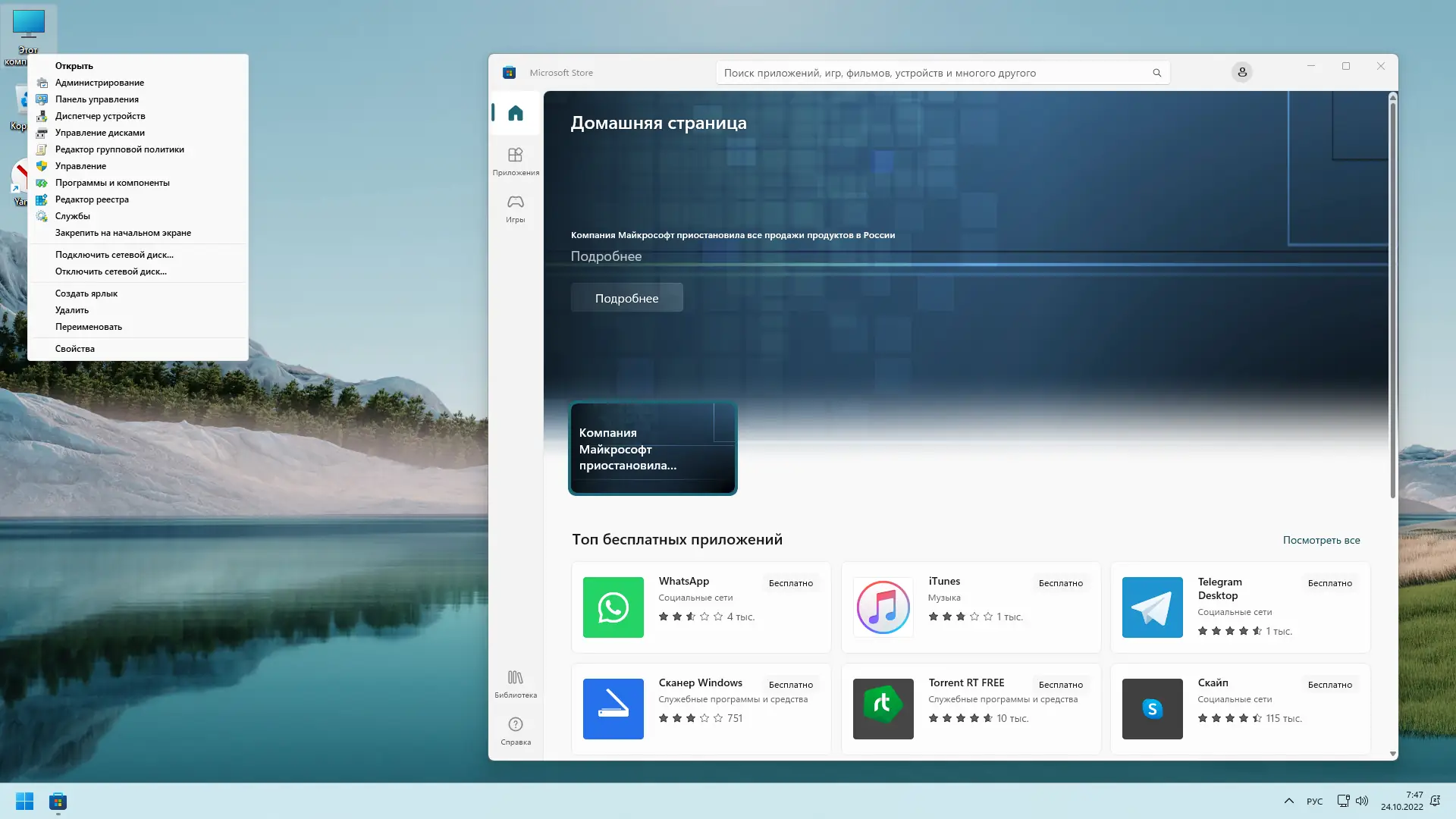Open the 'Компания Майкрософт приостановила' thumbnail card
This screenshot has width=1456, height=819.
pos(652,448)
